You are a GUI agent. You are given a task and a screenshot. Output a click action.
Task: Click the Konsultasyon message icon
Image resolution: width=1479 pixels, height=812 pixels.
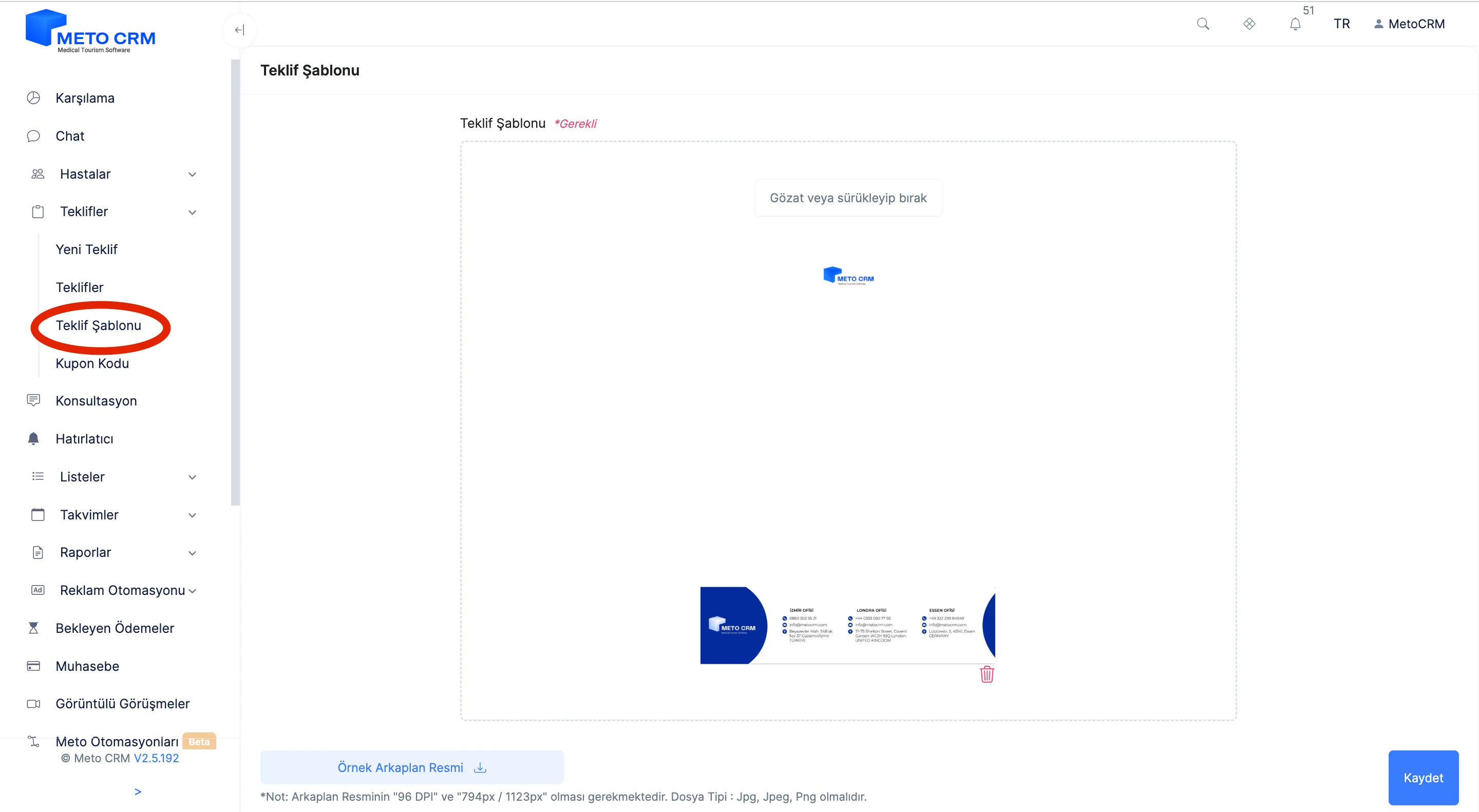coord(33,400)
